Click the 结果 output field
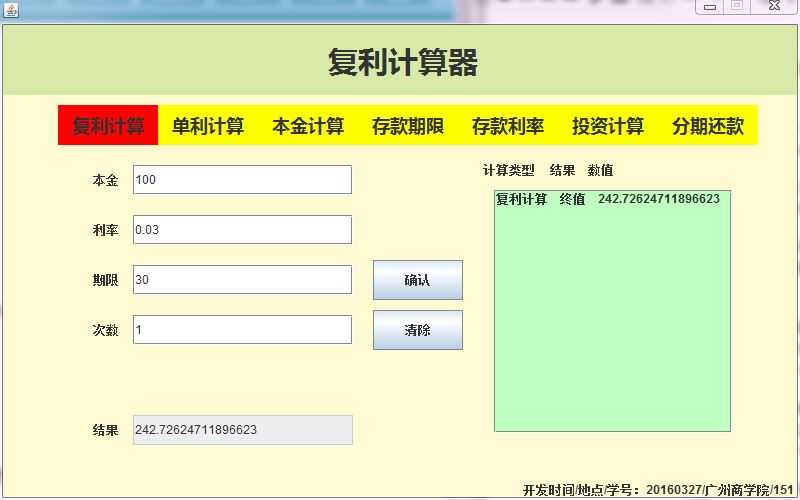The image size is (800, 500). pyautogui.click(x=243, y=430)
